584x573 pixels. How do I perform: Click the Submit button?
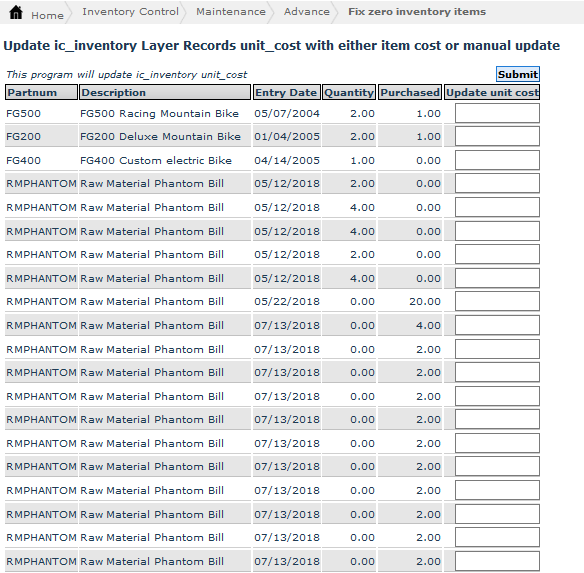(x=518, y=74)
